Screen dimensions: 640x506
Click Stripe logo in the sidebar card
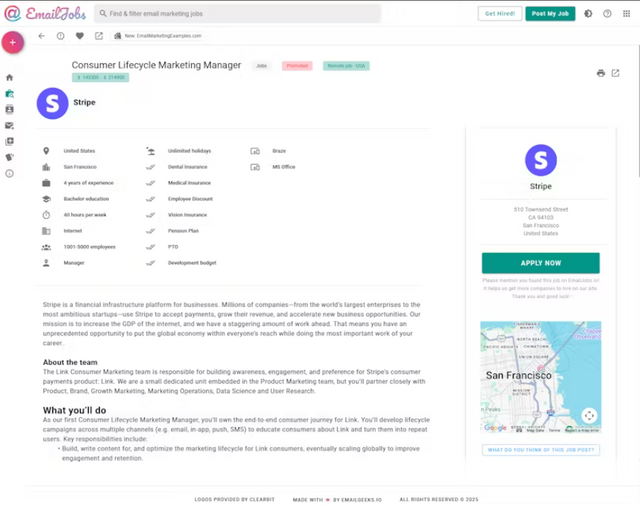[541, 160]
